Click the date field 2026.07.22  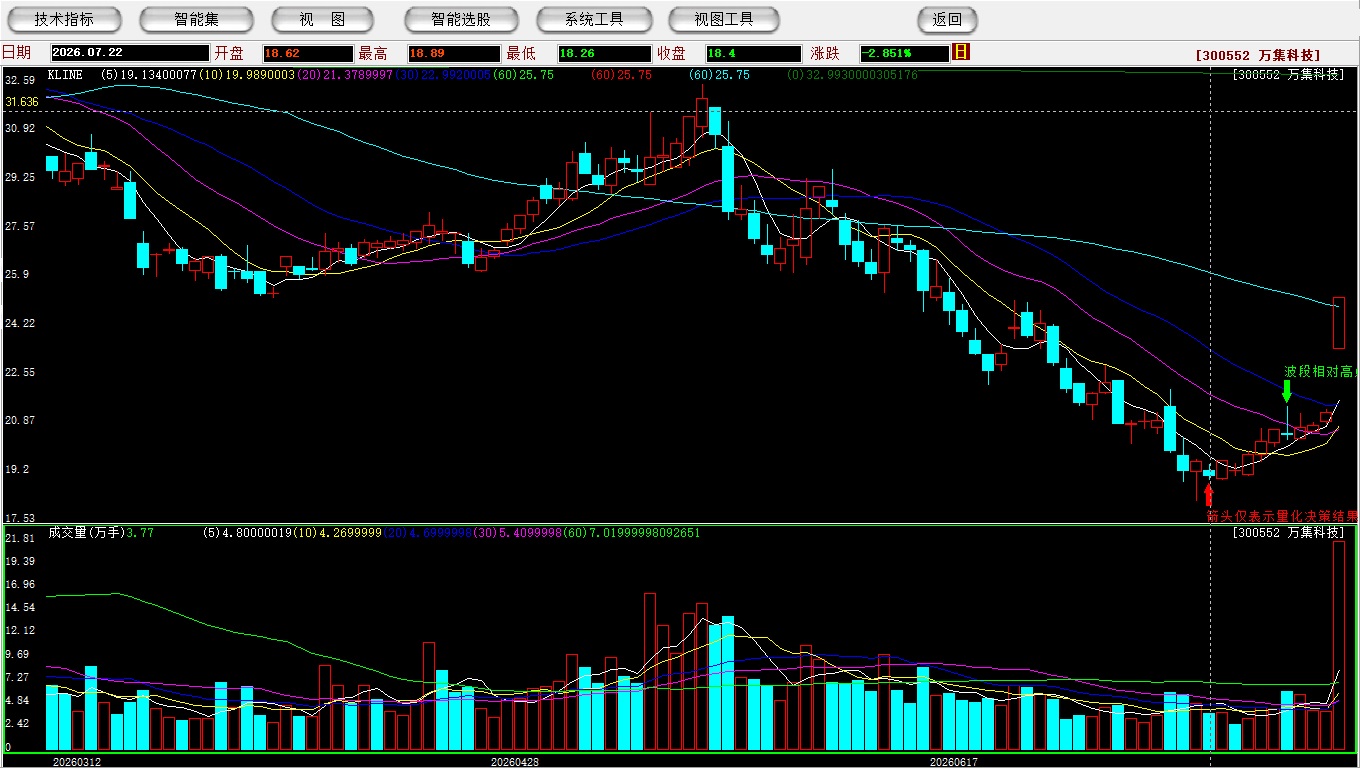click(130, 53)
